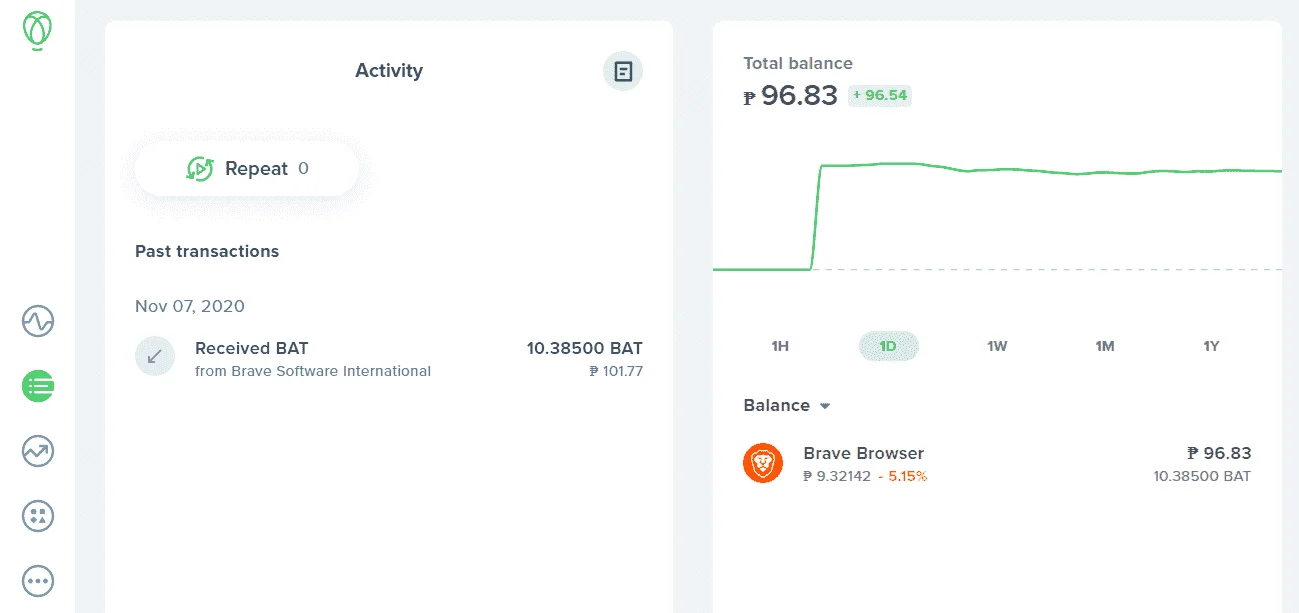The image size is (1299, 613).
Task: Click the Brave lion logo icon
Action: pyautogui.click(x=763, y=463)
